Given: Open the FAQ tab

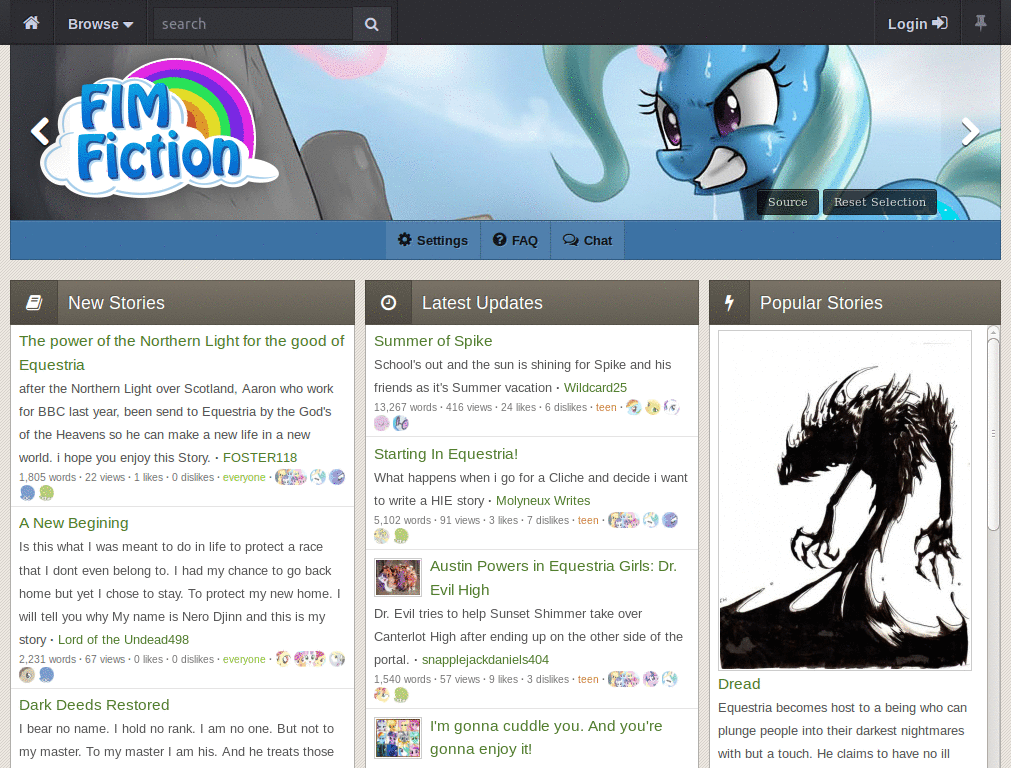Looking at the screenshot, I should pos(515,240).
